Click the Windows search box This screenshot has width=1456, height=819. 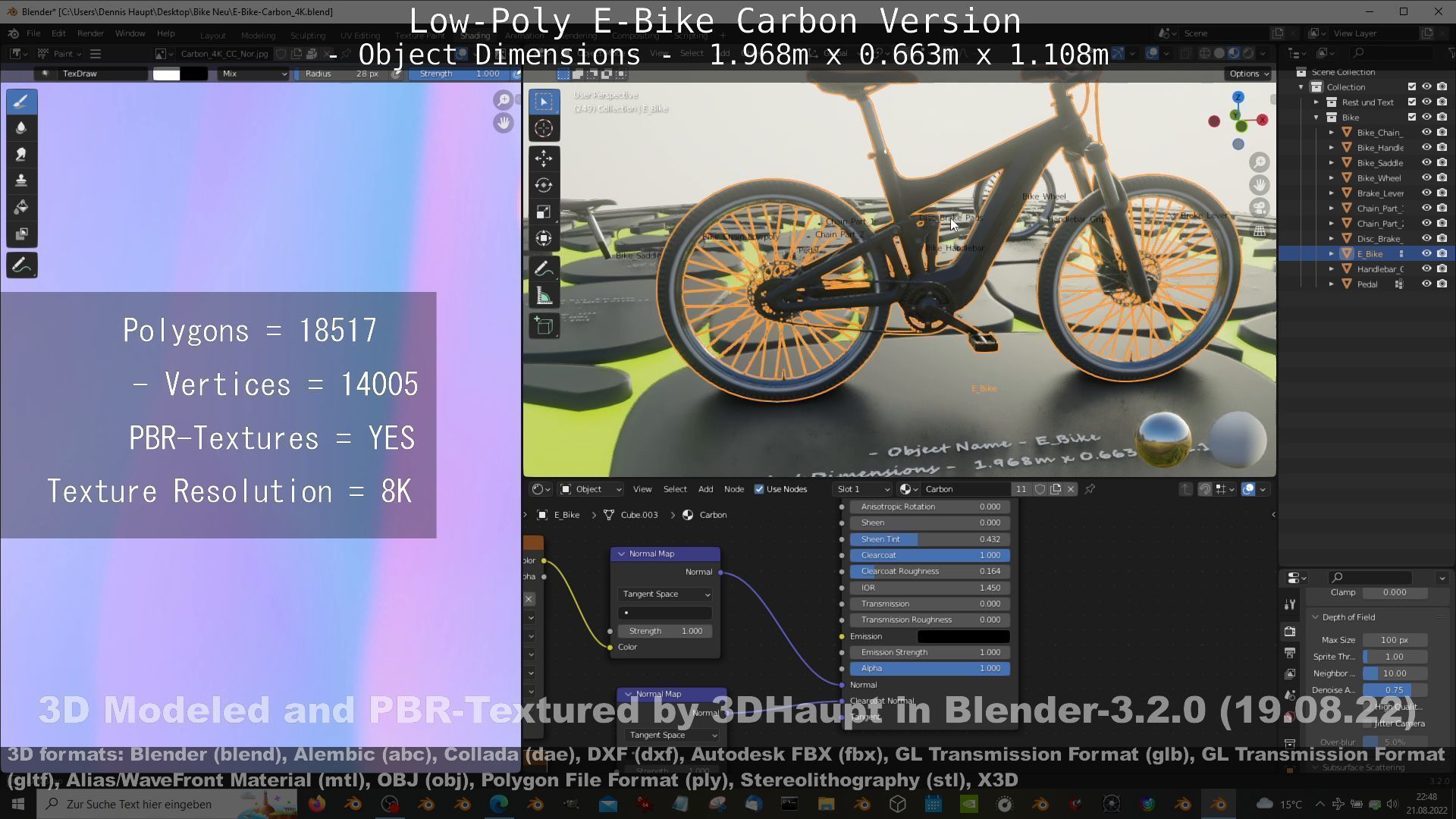click(x=167, y=804)
